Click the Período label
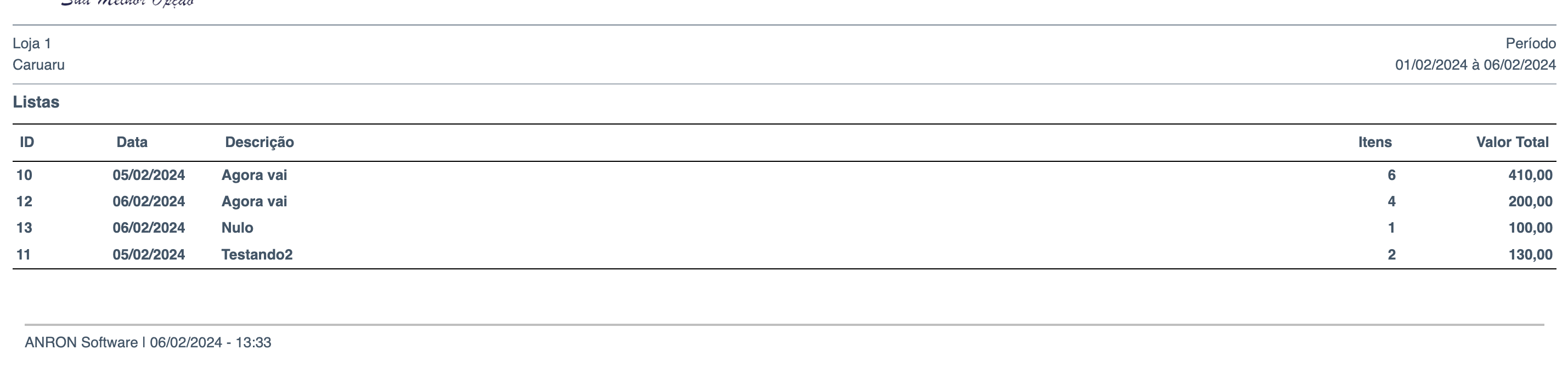 1530,44
